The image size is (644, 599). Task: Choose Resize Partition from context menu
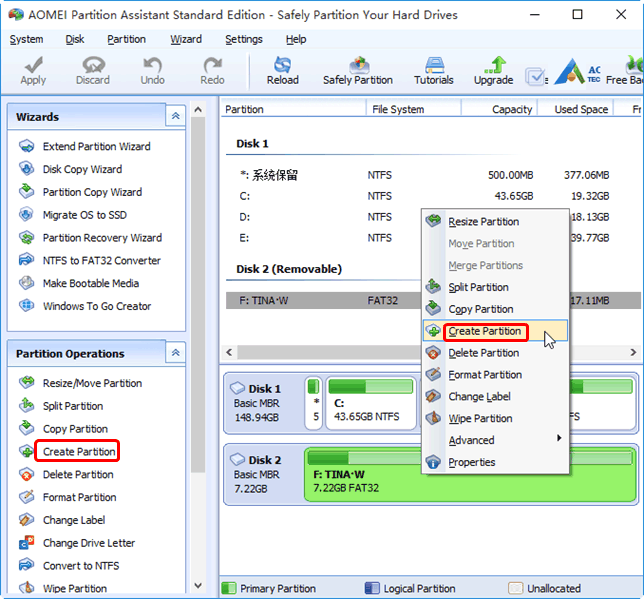[496, 221]
